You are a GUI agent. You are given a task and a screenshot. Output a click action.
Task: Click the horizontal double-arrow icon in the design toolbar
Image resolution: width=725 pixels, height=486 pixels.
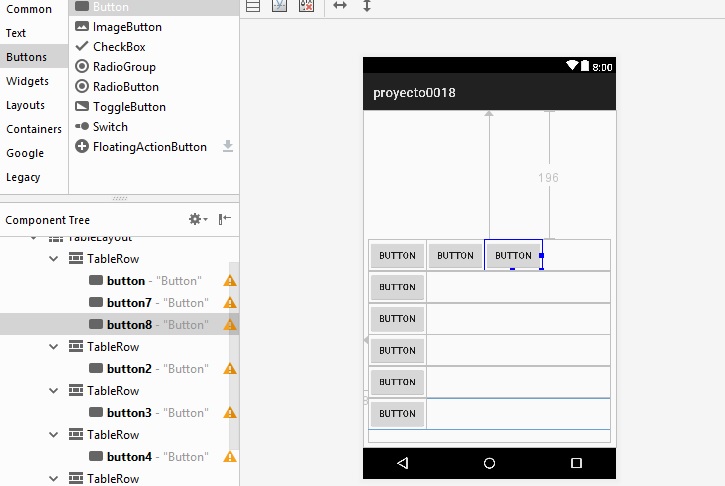click(x=340, y=6)
